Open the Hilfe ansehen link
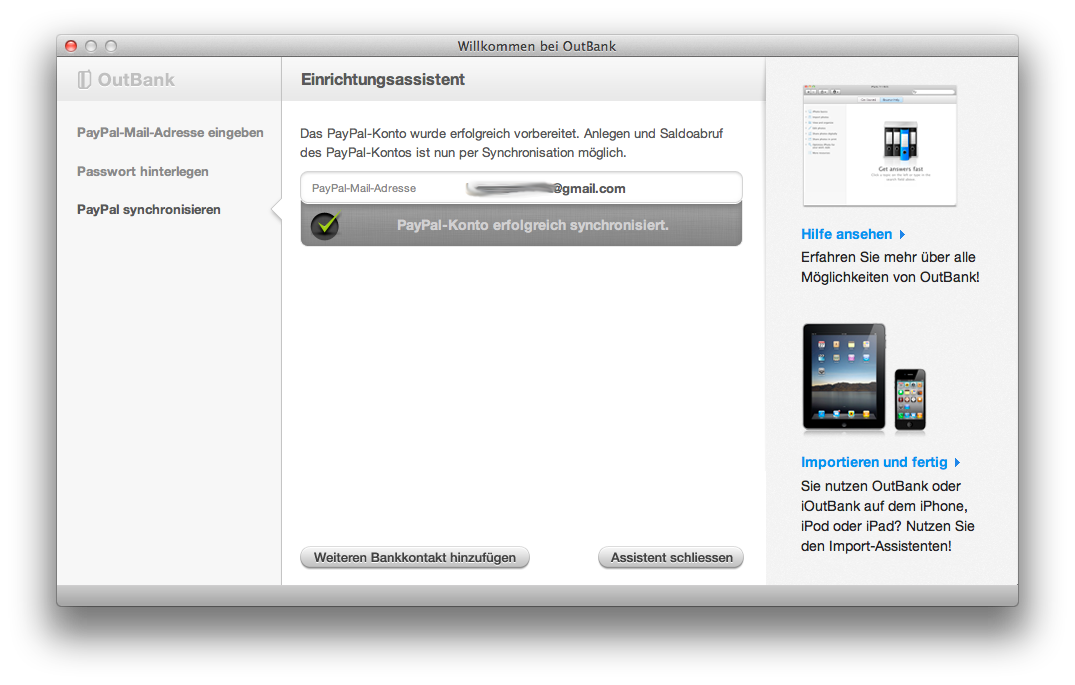 (847, 235)
